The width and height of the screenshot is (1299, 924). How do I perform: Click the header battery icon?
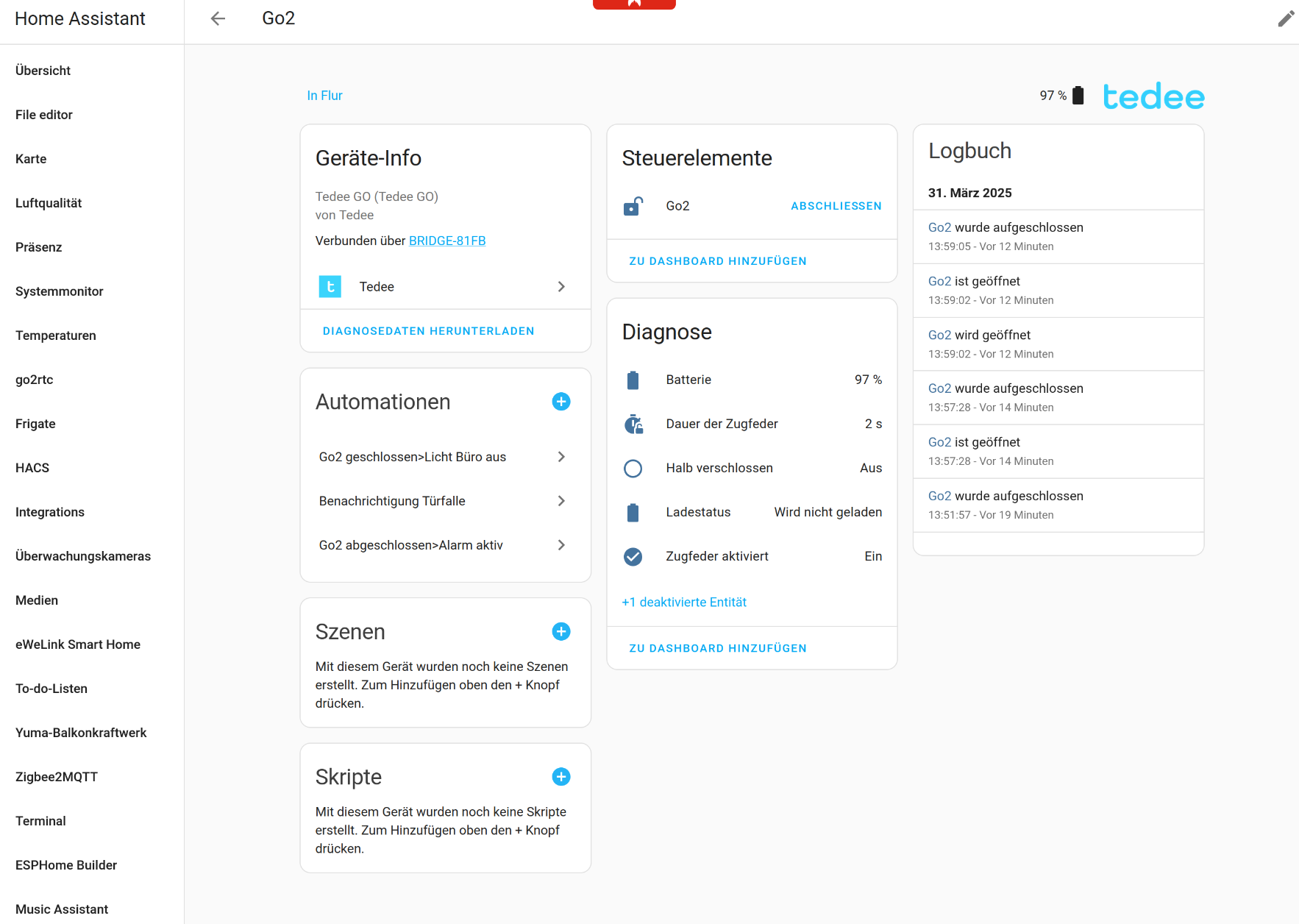point(1078,96)
